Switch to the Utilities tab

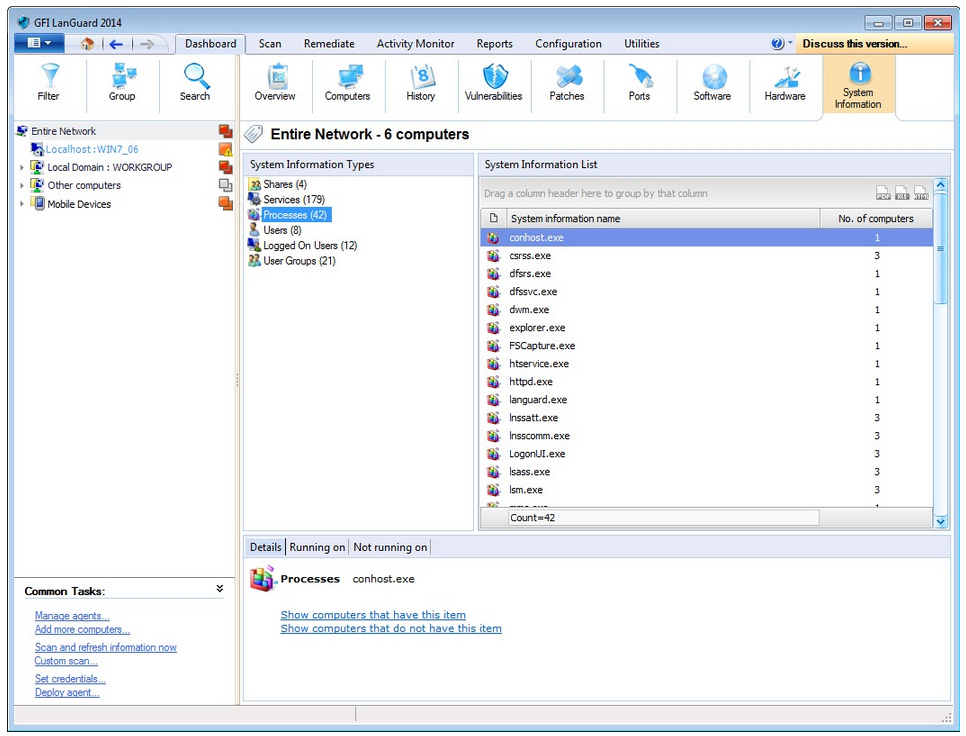point(641,44)
